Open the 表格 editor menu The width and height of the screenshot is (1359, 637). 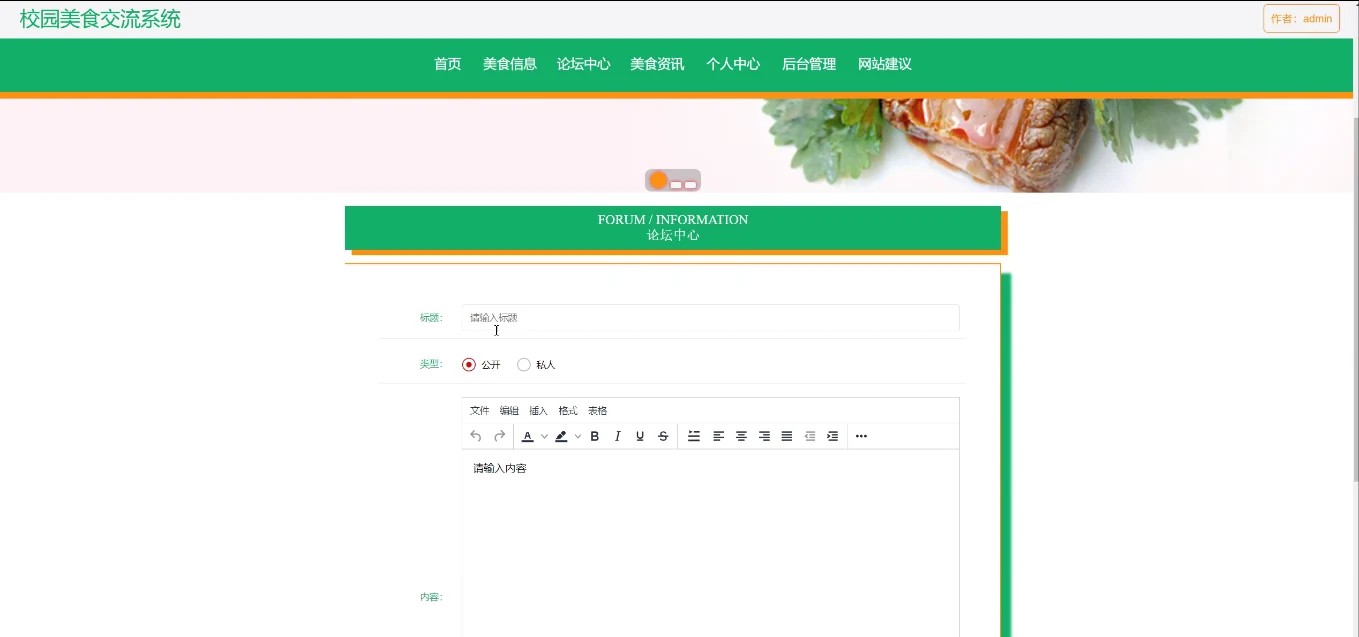click(597, 411)
